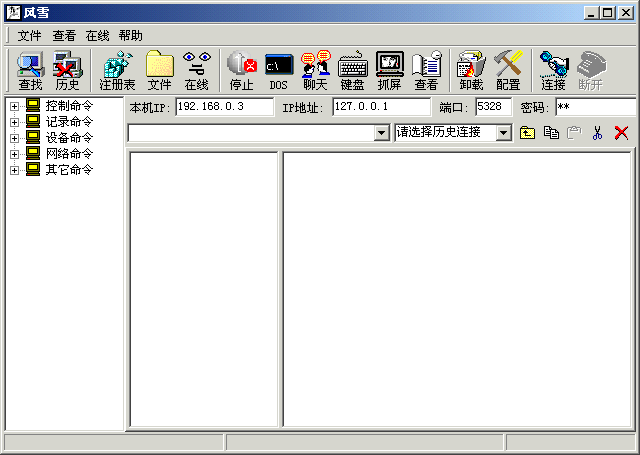Viewport: 640px width, 455px height.
Task: Open the 文件 menu
Action: 29,35
